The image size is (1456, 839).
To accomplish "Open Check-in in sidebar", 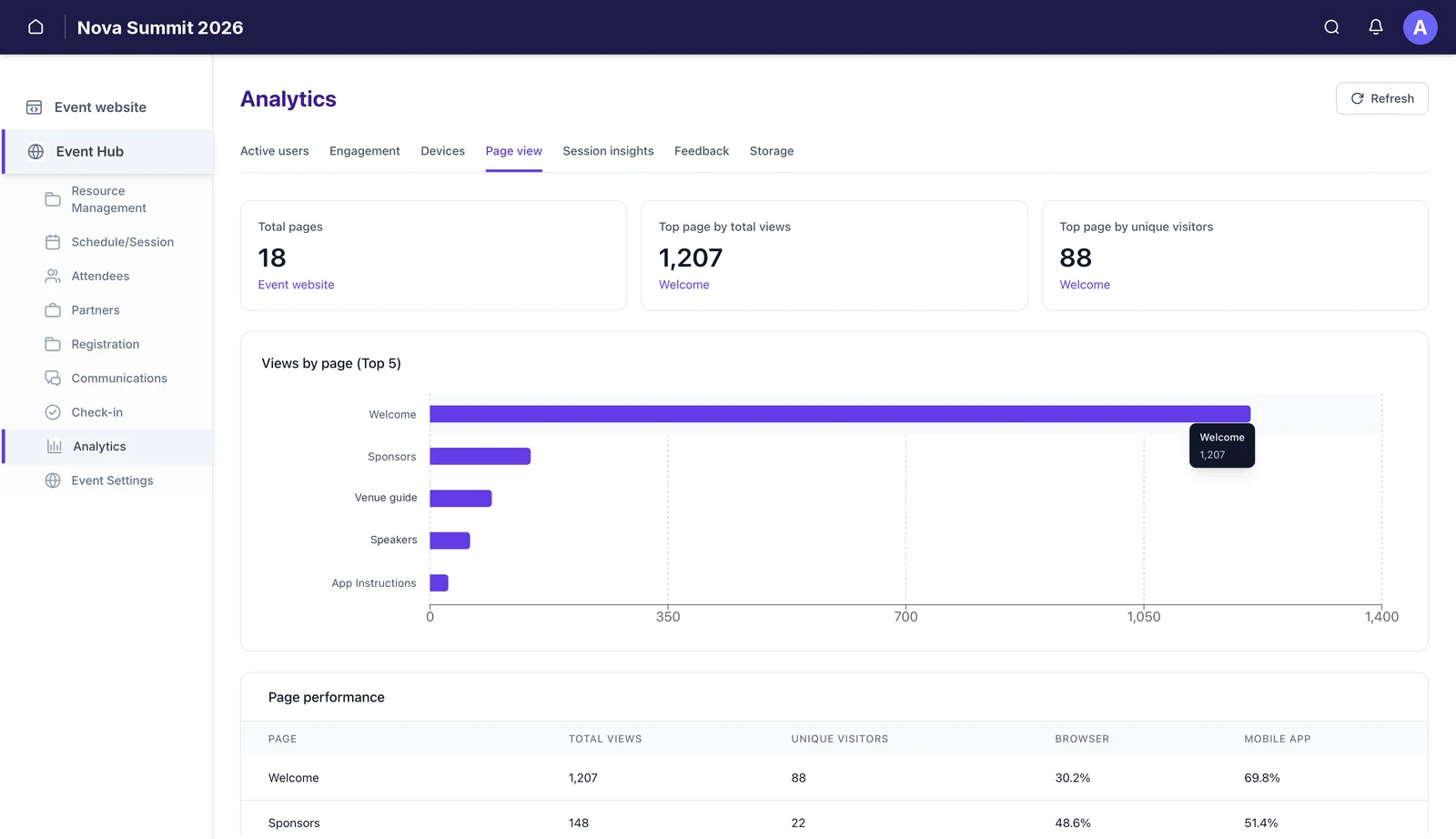I will coord(96,412).
